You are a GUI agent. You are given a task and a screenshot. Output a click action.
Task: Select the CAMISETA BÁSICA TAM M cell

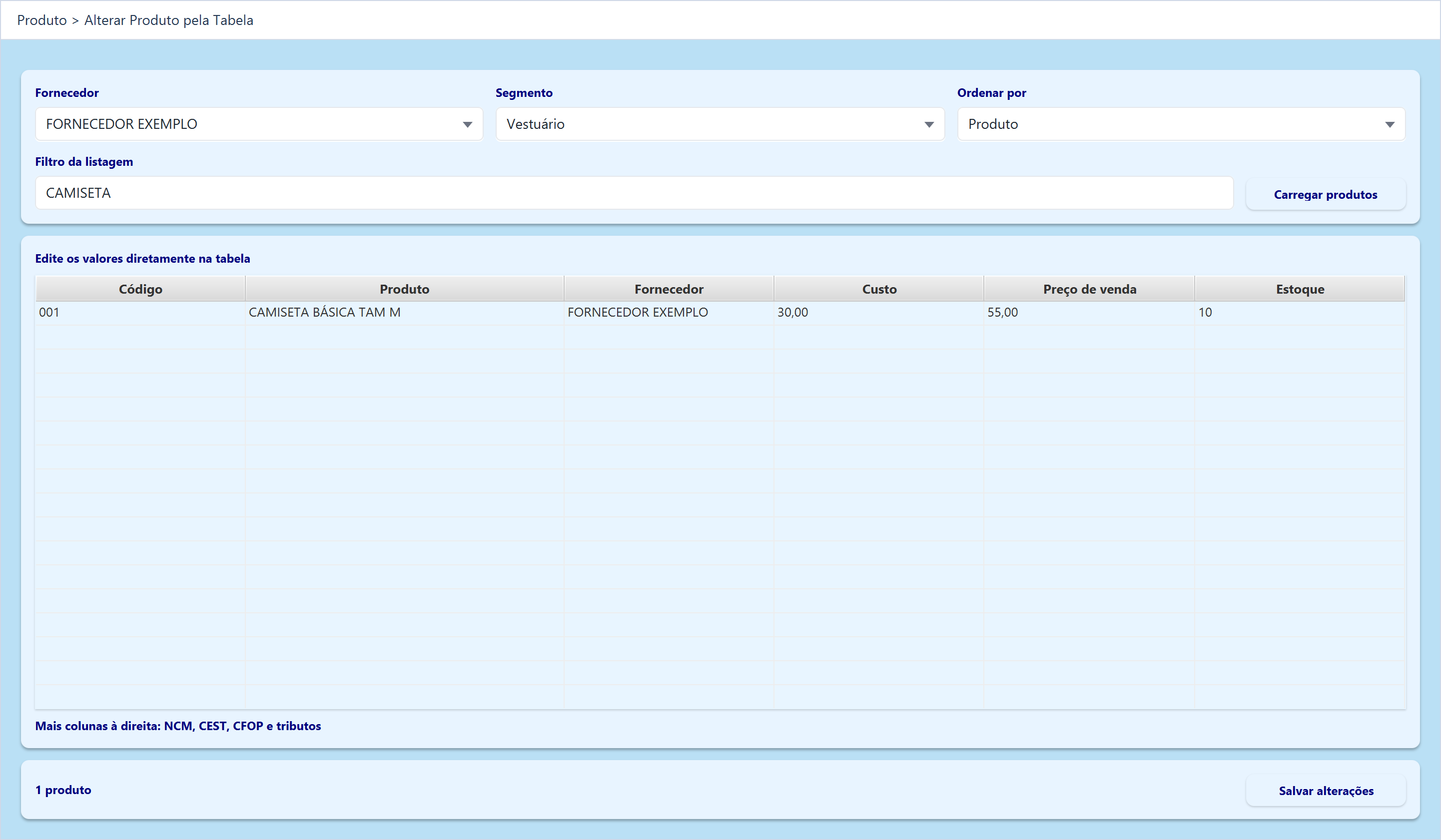[x=405, y=313]
